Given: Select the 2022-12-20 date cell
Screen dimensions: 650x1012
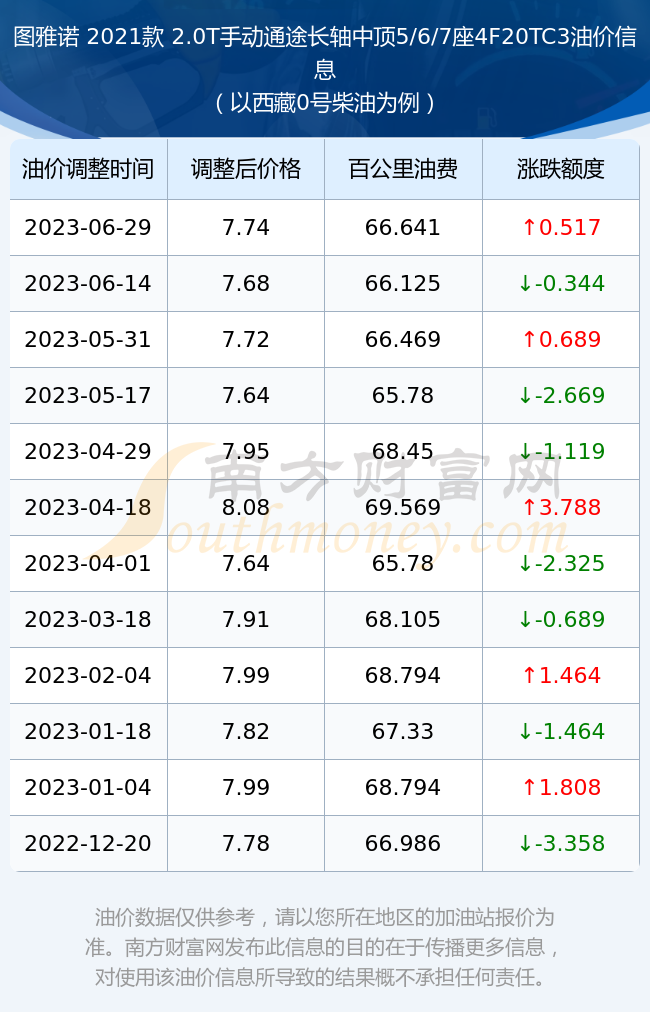Looking at the screenshot, I should click(x=88, y=843).
